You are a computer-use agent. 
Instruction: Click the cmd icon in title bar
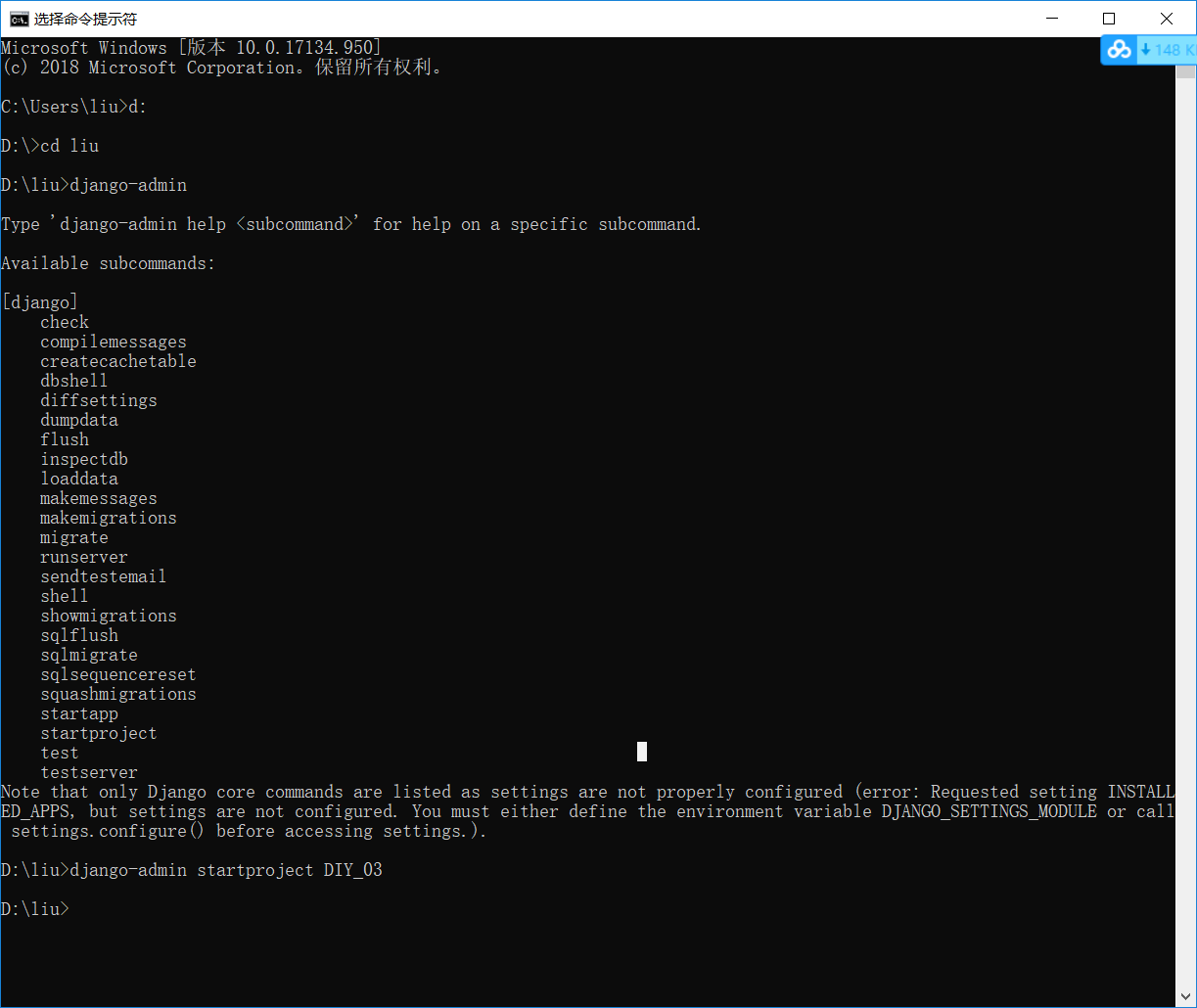click(19, 19)
